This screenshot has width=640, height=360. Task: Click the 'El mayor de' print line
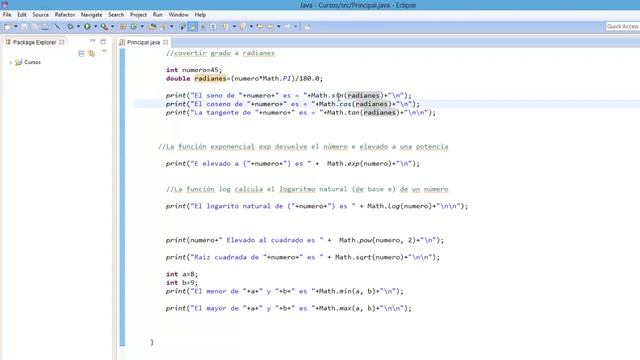tap(289, 308)
